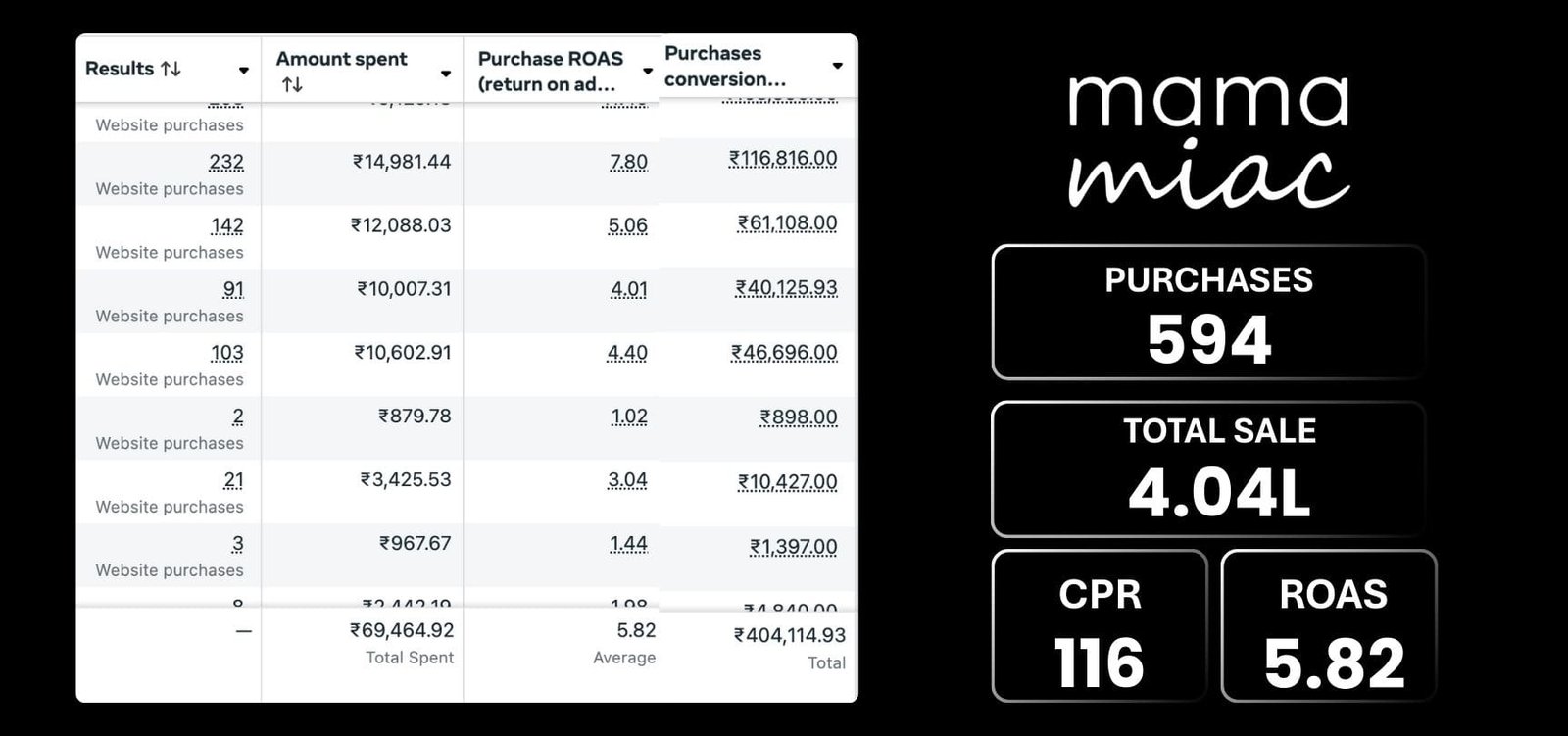Image resolution: width=1568 pixels, height=736 pixels.
Task: Open the Results column dropdown arrow
Action: pos(244,70)
